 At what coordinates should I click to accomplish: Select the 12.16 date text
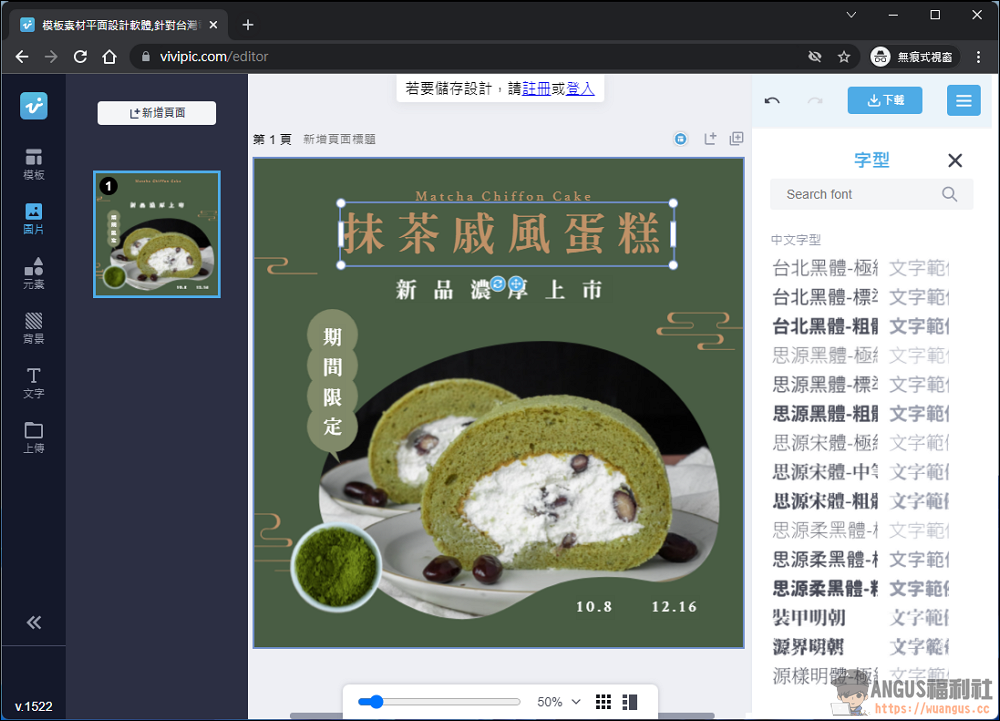674,606
